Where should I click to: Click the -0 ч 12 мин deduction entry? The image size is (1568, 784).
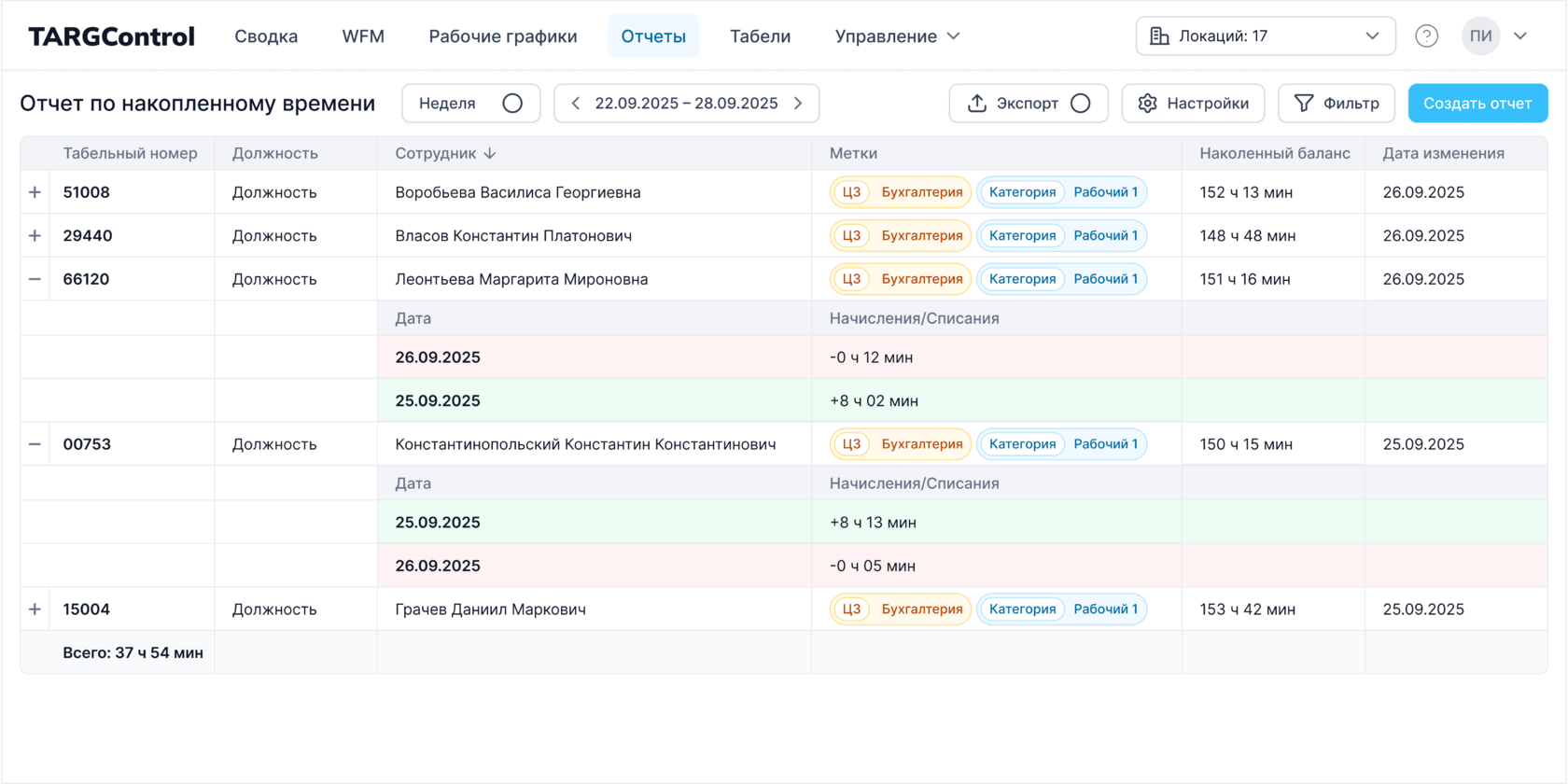pyautogui.click(x=872, y=357)
